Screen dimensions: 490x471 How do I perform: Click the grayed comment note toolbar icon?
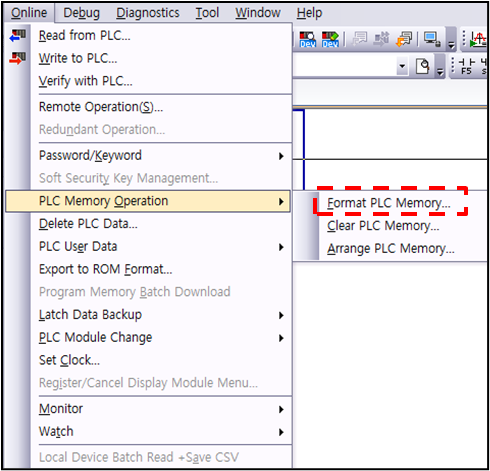[360, 39]
